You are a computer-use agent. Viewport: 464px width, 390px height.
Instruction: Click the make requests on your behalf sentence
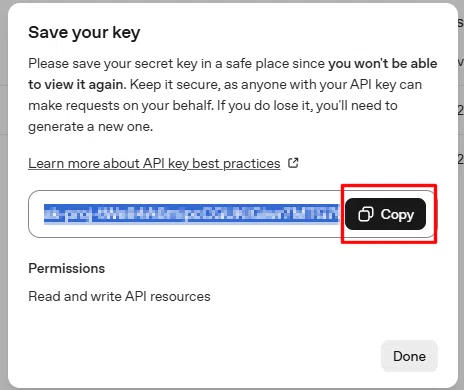tap(120, 106)
